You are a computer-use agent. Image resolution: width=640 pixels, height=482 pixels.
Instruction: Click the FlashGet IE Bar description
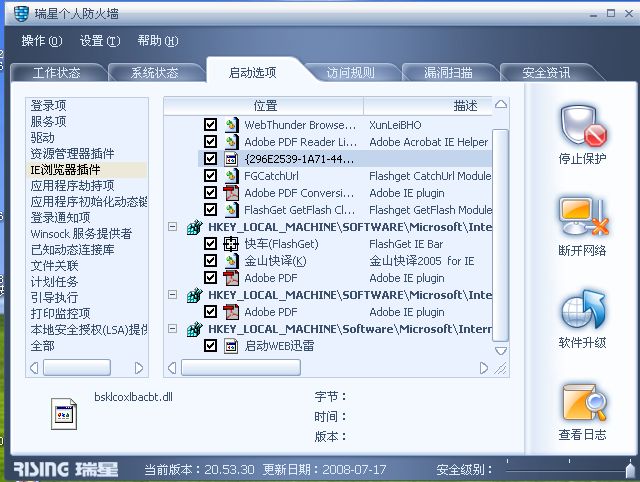tap(406, 244)
